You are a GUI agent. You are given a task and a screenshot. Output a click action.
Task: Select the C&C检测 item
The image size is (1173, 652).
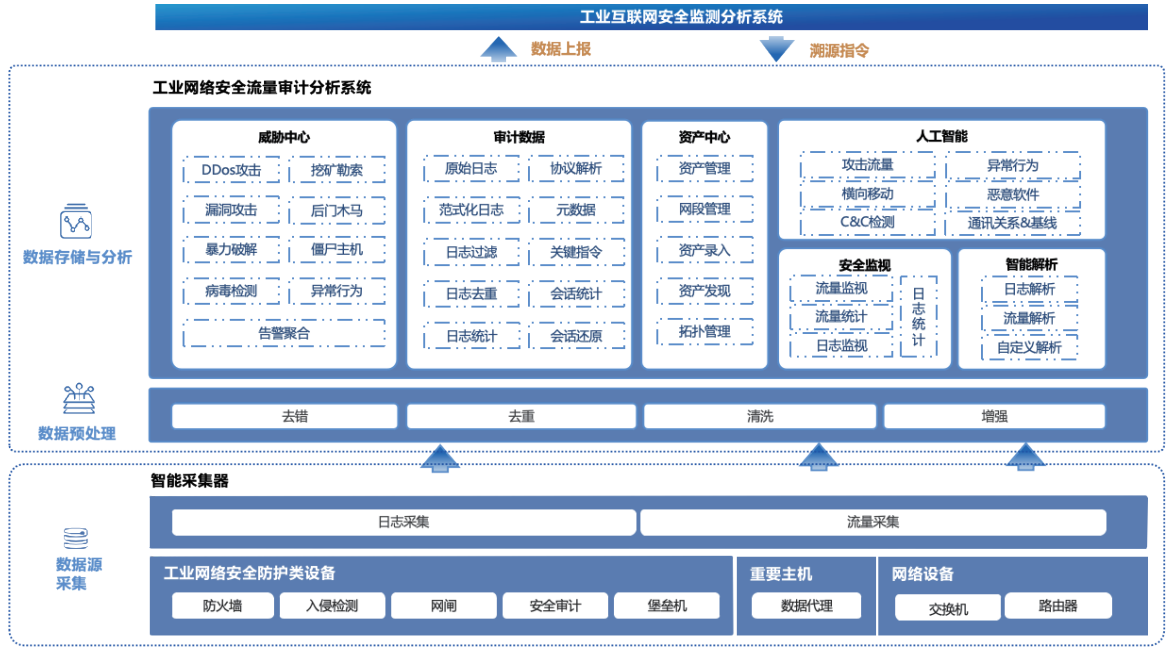[867, 222]
